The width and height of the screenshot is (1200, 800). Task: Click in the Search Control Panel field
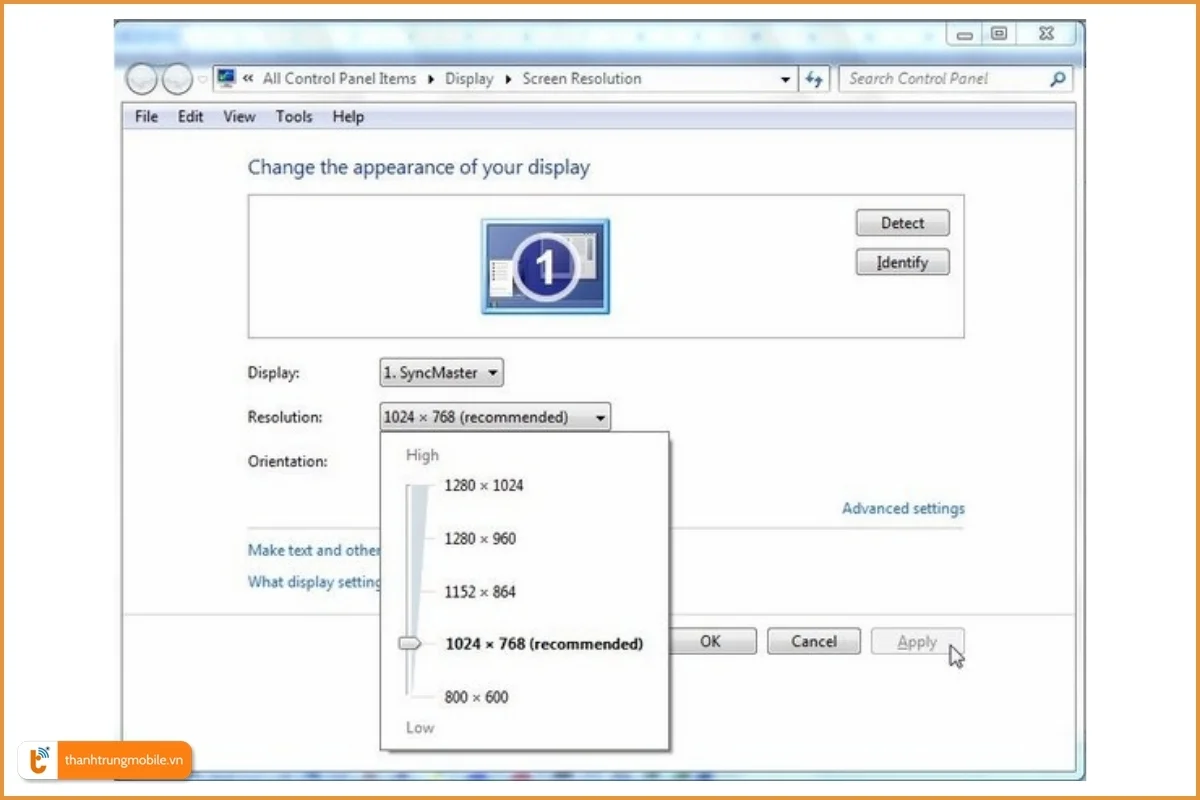940,79
